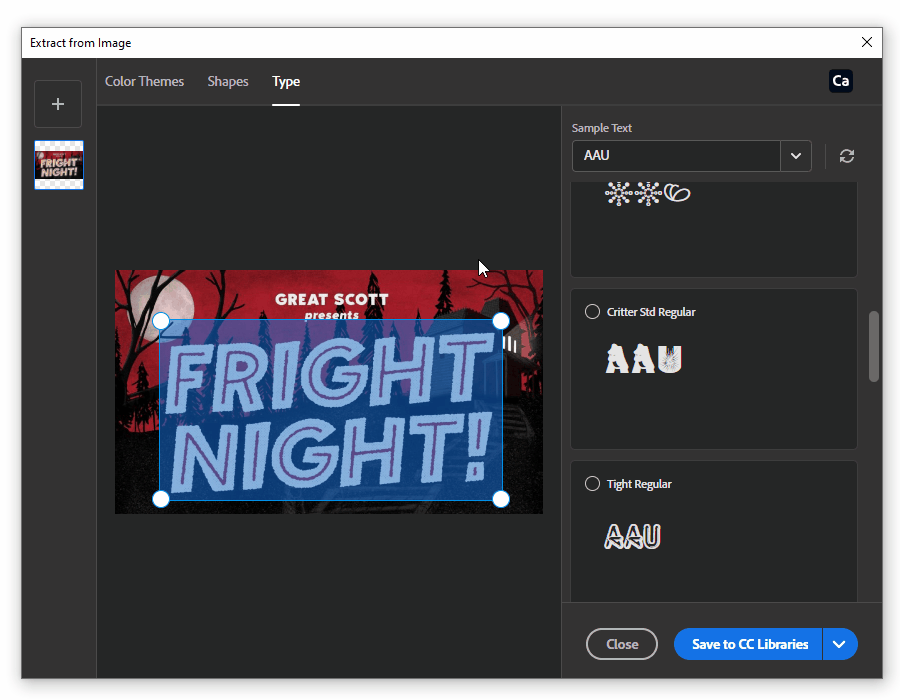Click the snowflake symbol font preview
The height and width of the screenshot is (700, 900).
[x=647, y=193]
